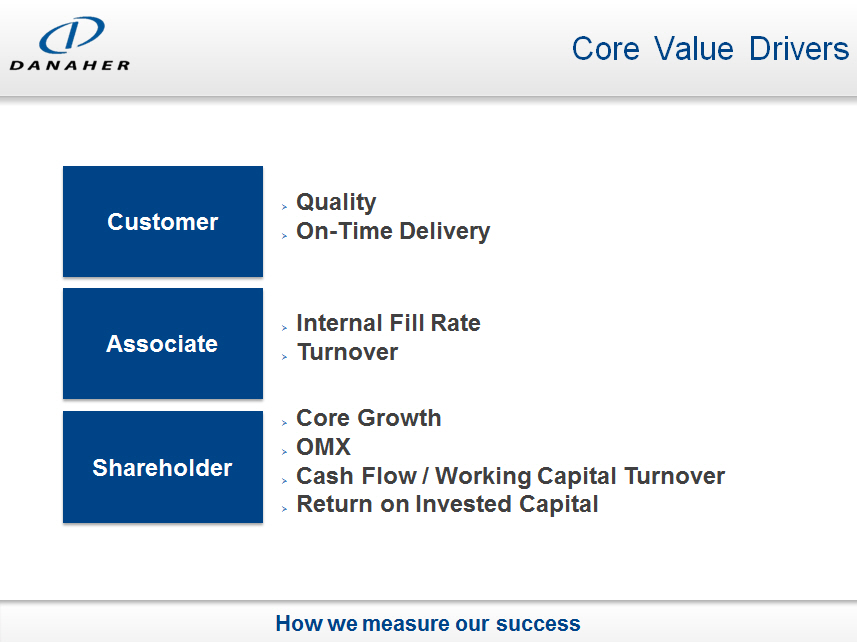Click the Danaher logo
Viewport: 857px width, 642px height.
tap(70, 46)
